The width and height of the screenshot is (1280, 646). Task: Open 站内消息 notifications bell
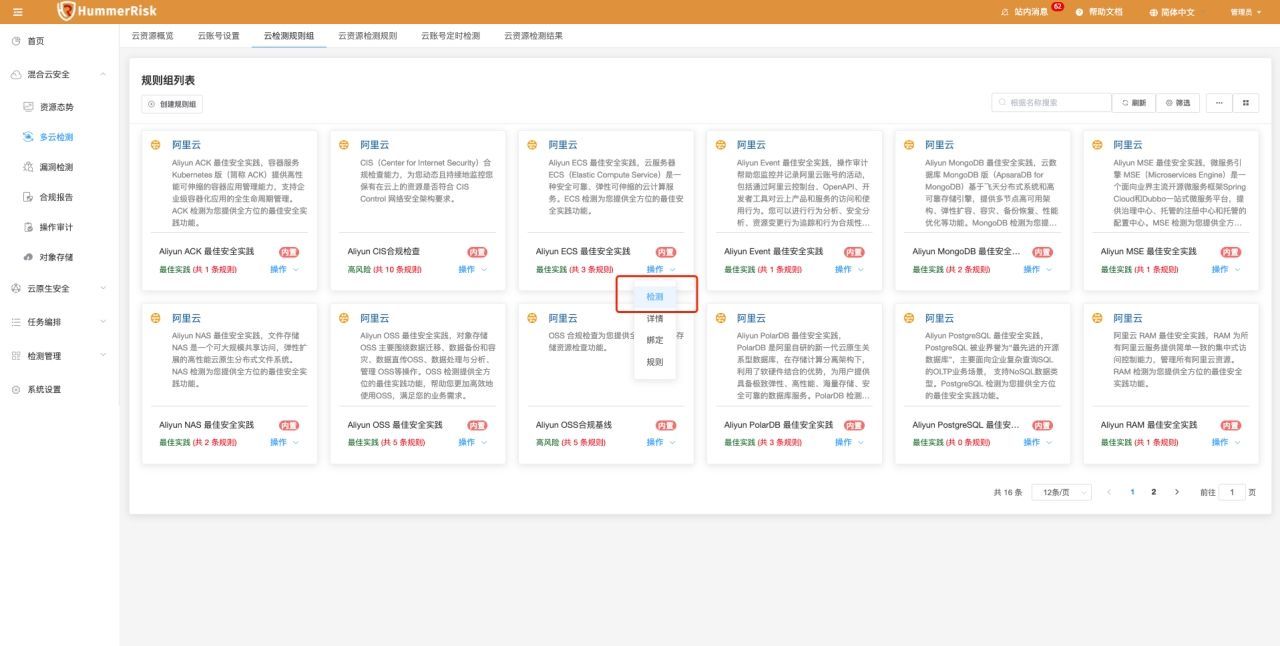coord(1025,12)
